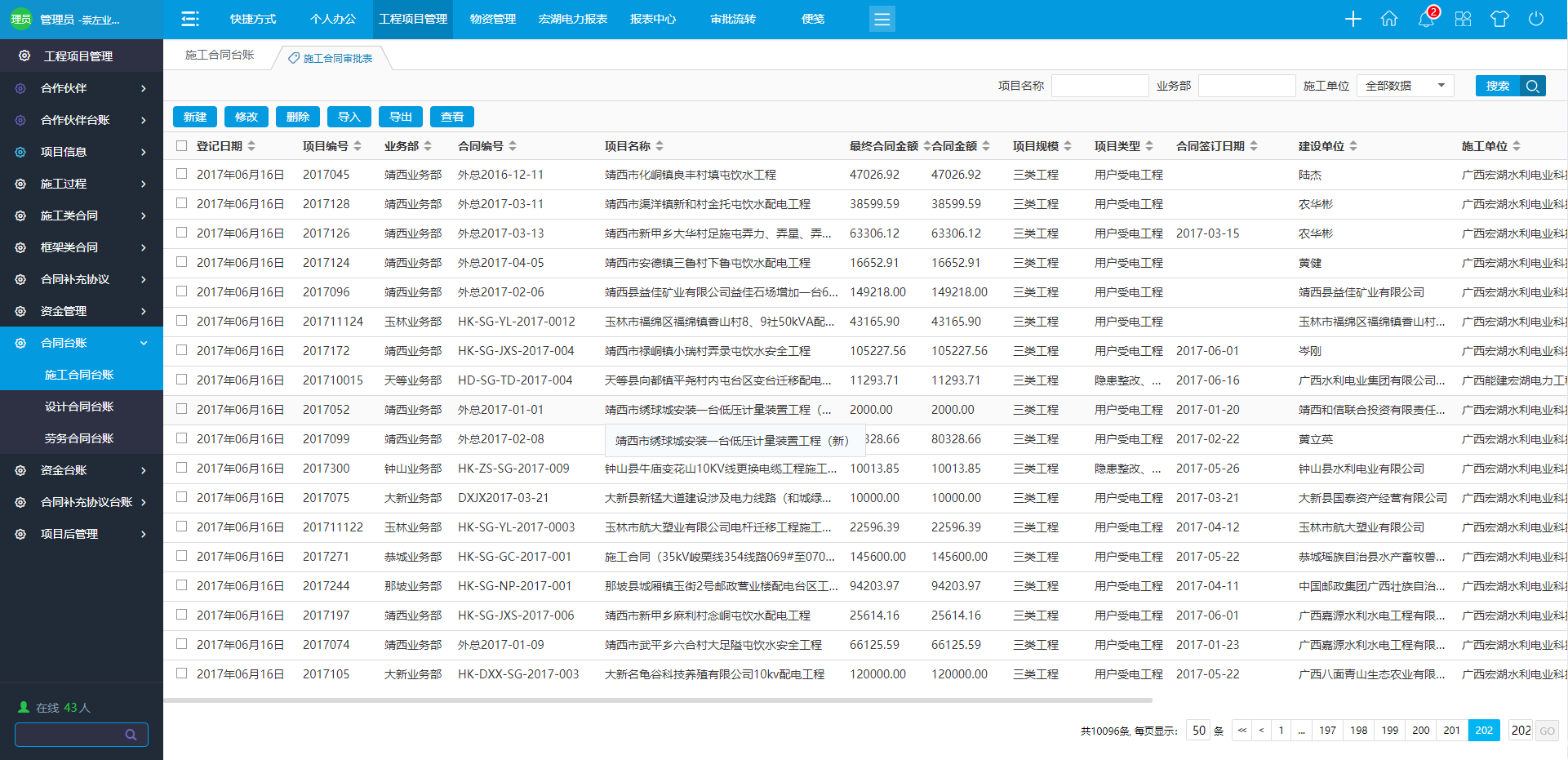1568x760 pixels.
Task: Click the 项目名称 search input field
Action: [1099, 86]
